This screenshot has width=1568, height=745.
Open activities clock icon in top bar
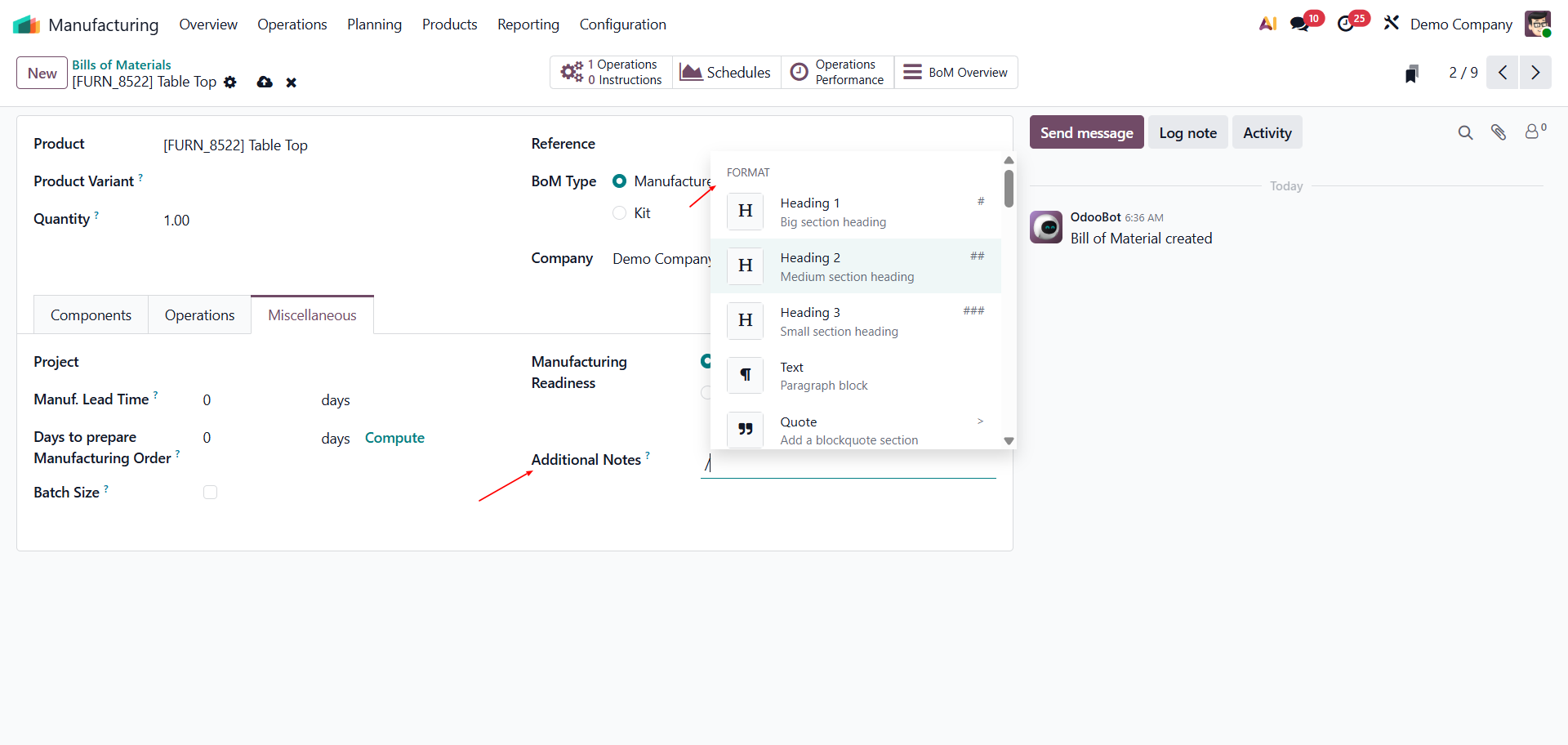(1346, 25)
